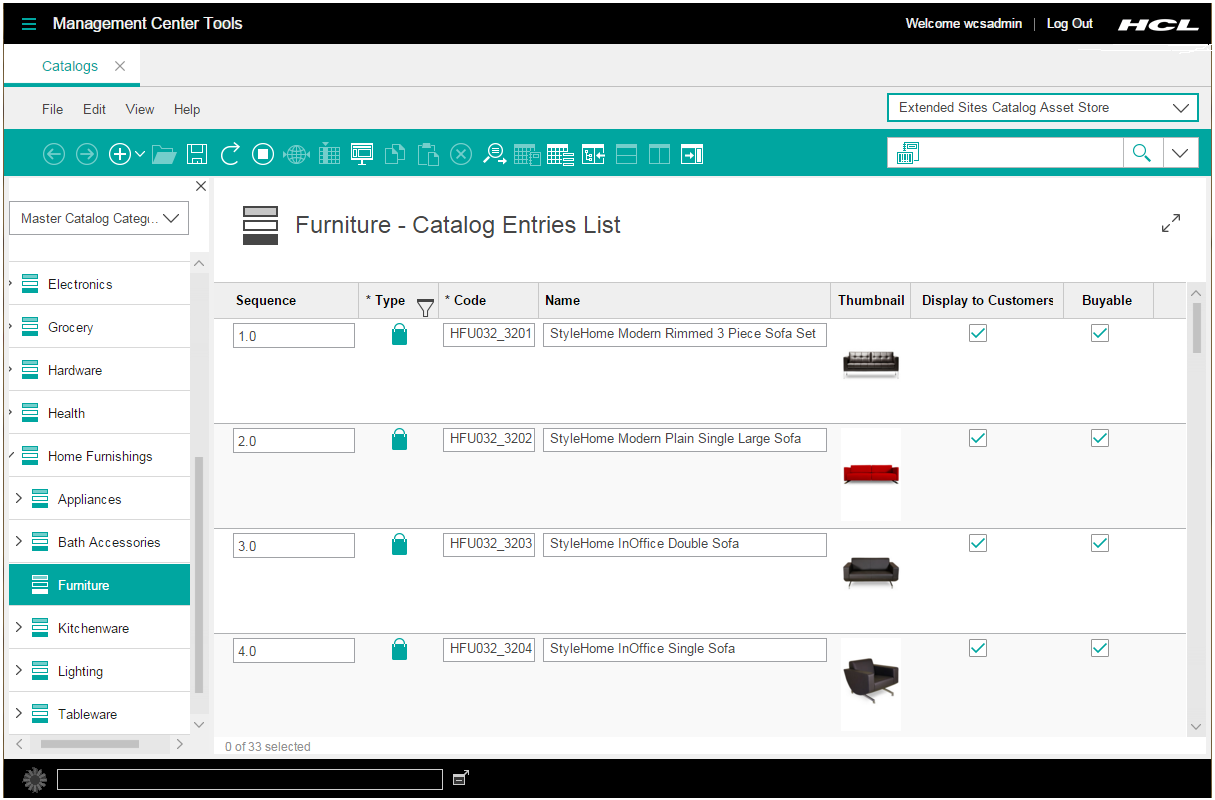
Task: Open the Edit menu
Action: click(x=94, y=110)
